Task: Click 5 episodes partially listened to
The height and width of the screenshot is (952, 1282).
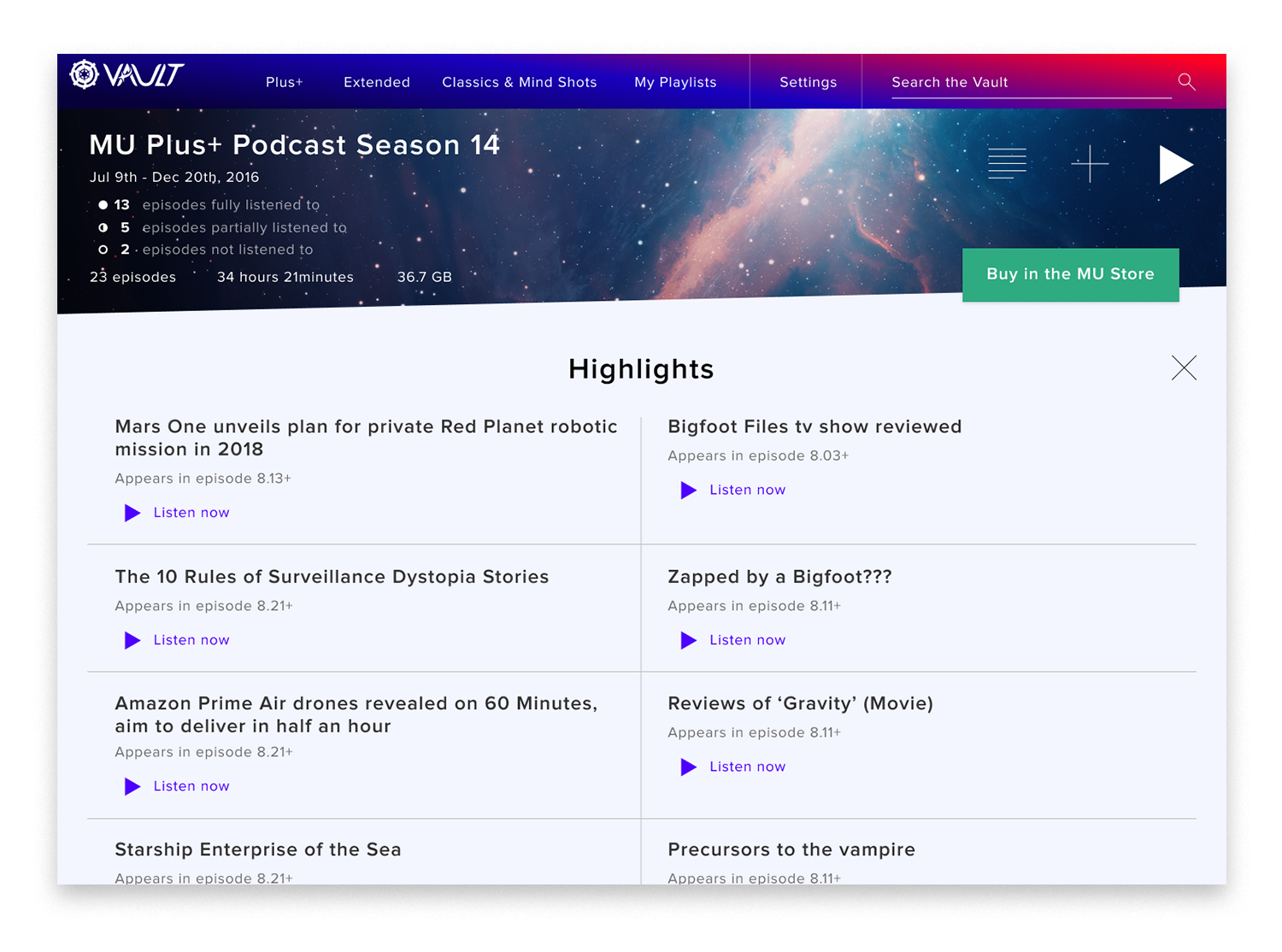Action: (222, 227)
